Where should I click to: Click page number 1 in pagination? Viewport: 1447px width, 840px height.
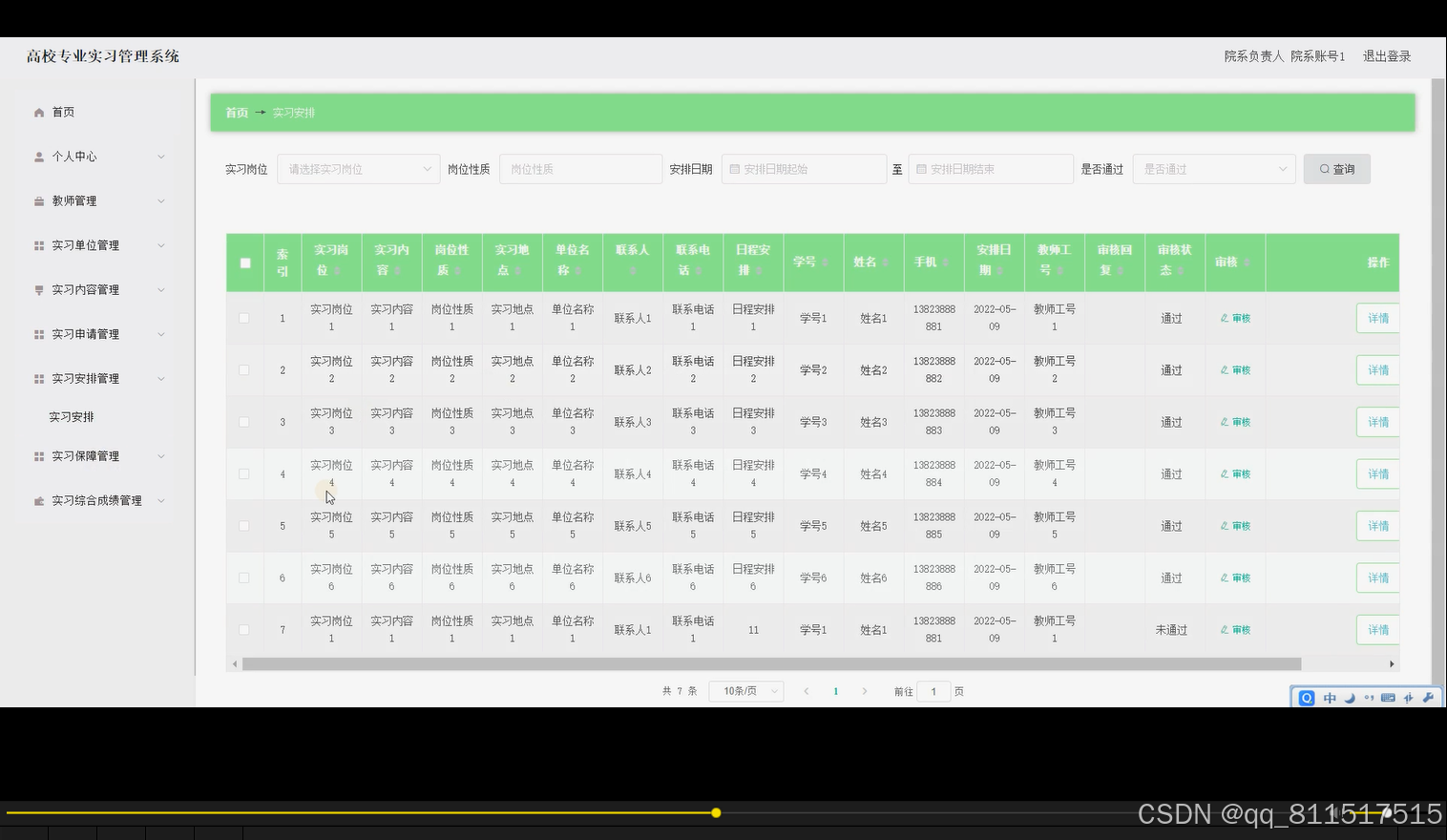tap(836, 691)
